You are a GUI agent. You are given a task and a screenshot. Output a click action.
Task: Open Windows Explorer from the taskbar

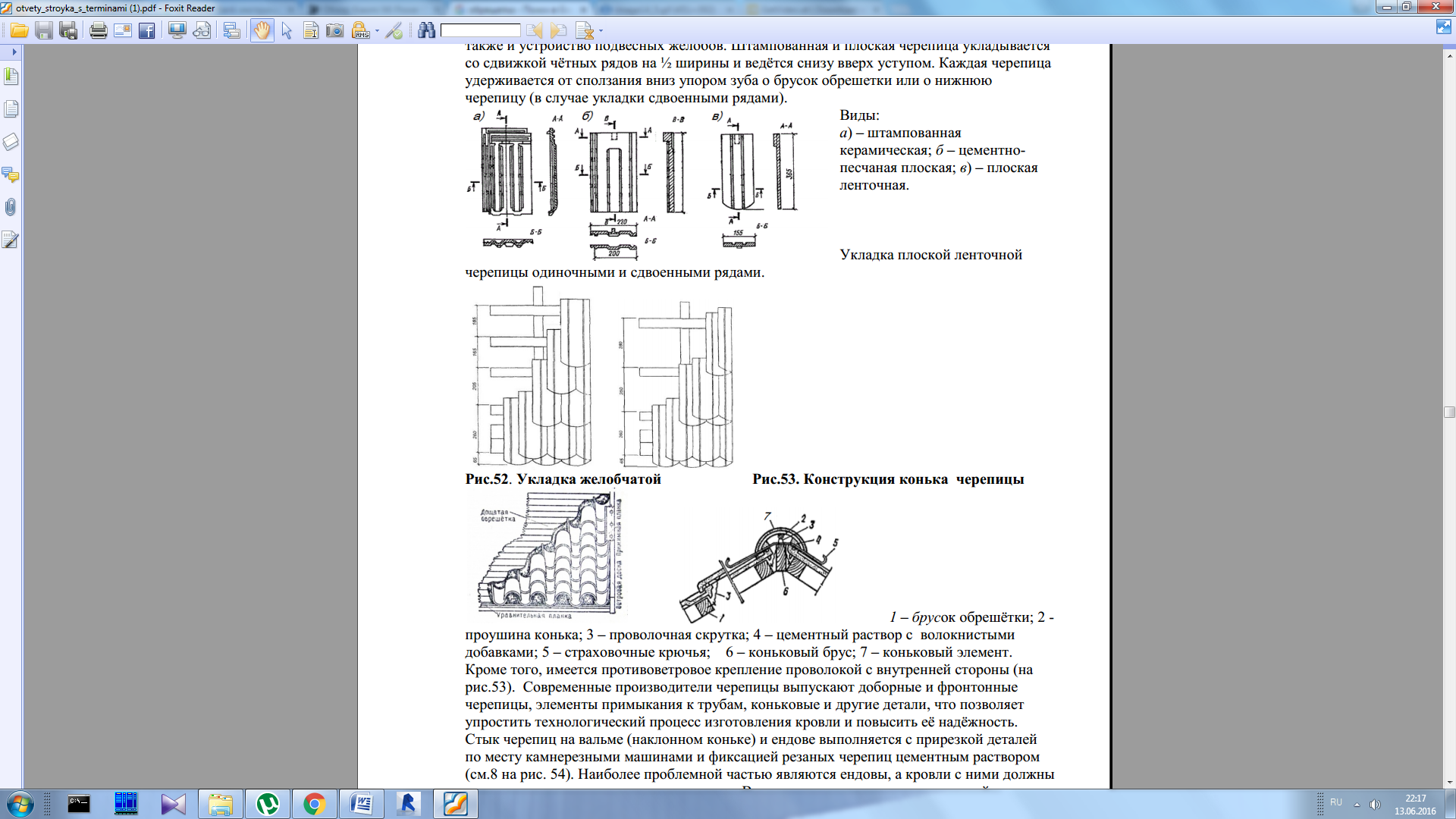click(221, 804)
